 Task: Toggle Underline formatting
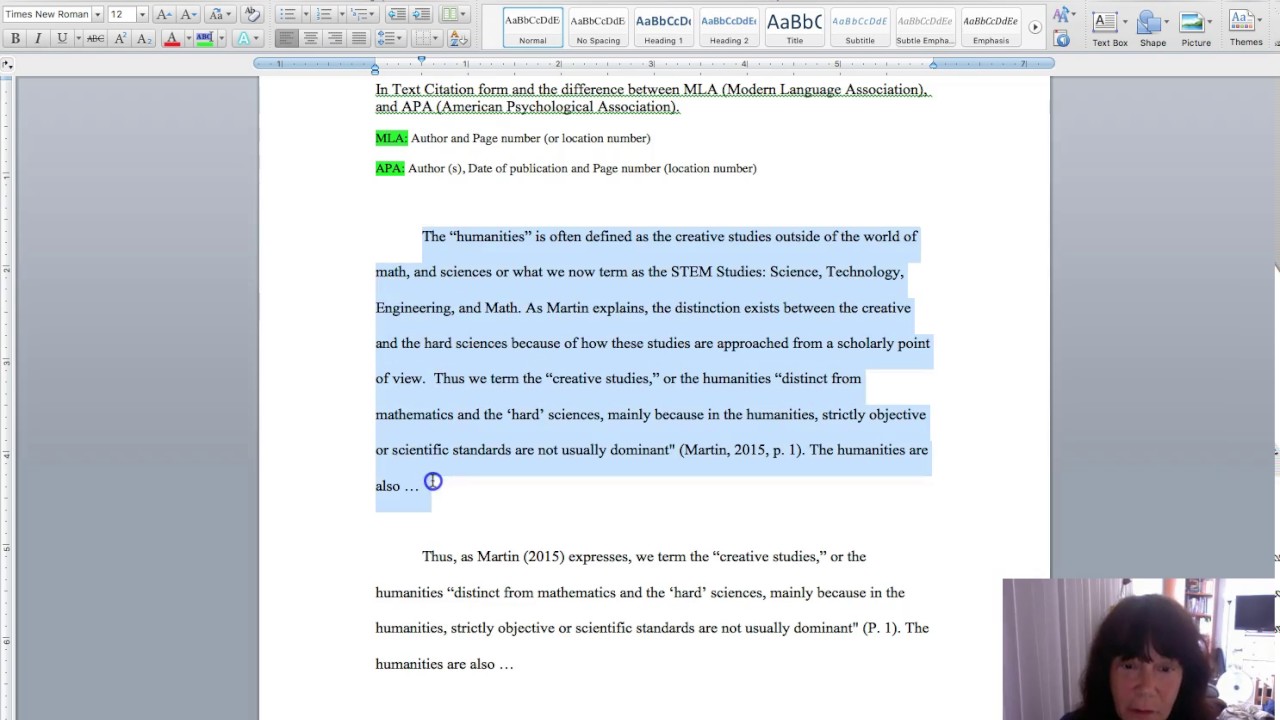pyautogui.click(x=61, y=38)
